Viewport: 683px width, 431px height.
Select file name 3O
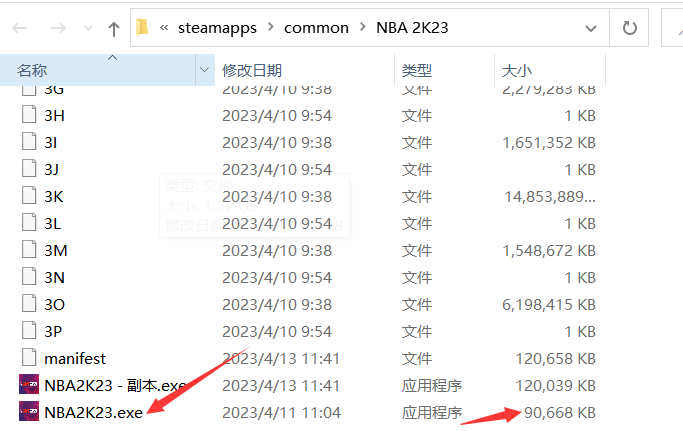click(x=54, y=305)
